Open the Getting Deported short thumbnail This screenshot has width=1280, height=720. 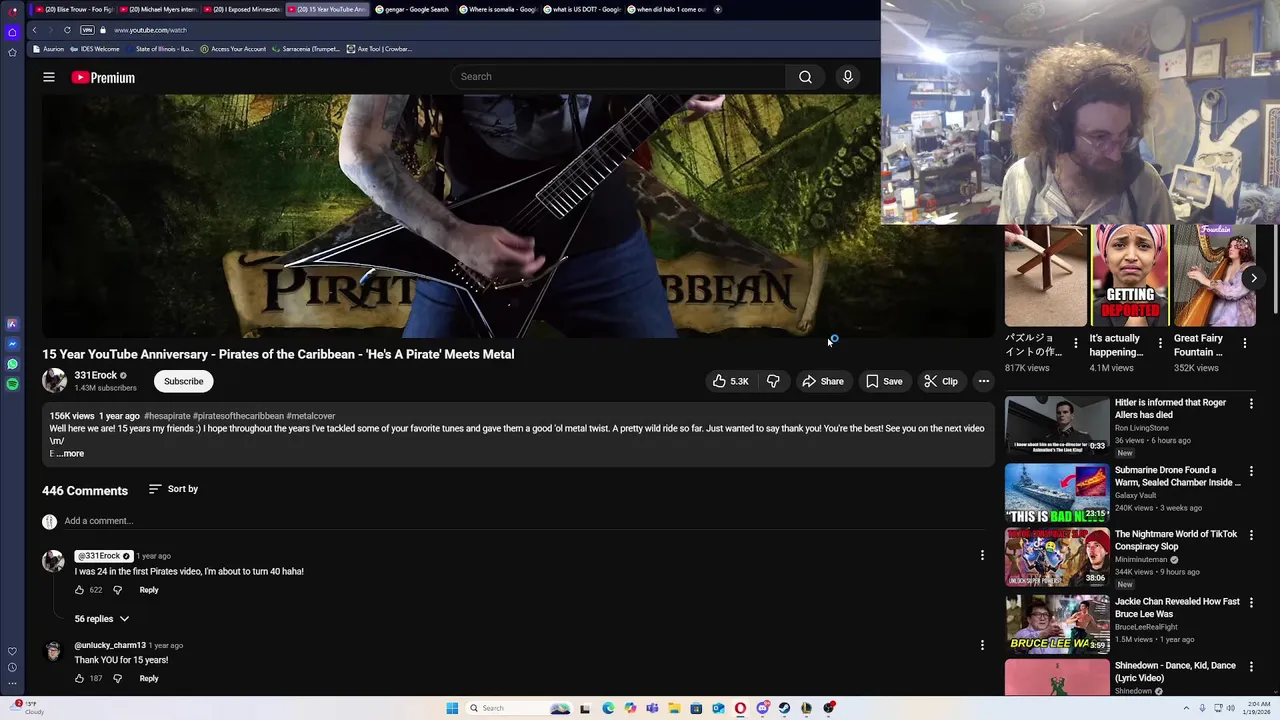coord(1130,275)
